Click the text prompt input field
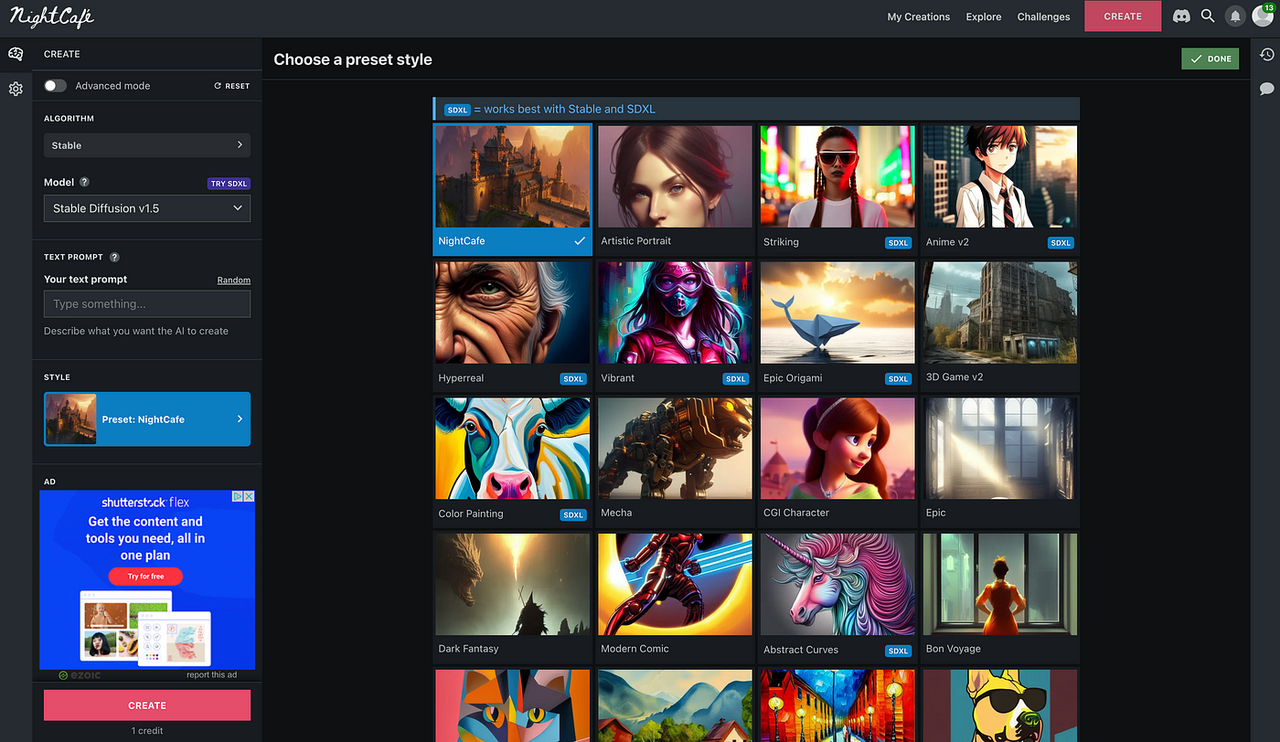1280x742 pixels. coord(146,304)
